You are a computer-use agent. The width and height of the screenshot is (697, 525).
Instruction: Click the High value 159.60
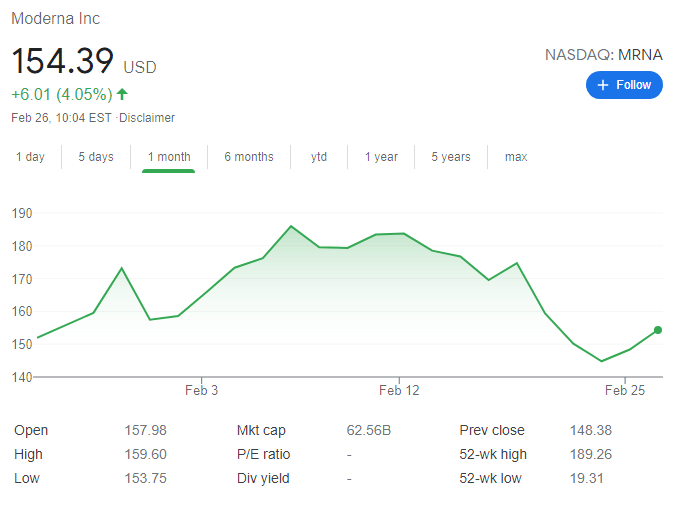pyautogui.click(x=145, y=454)
